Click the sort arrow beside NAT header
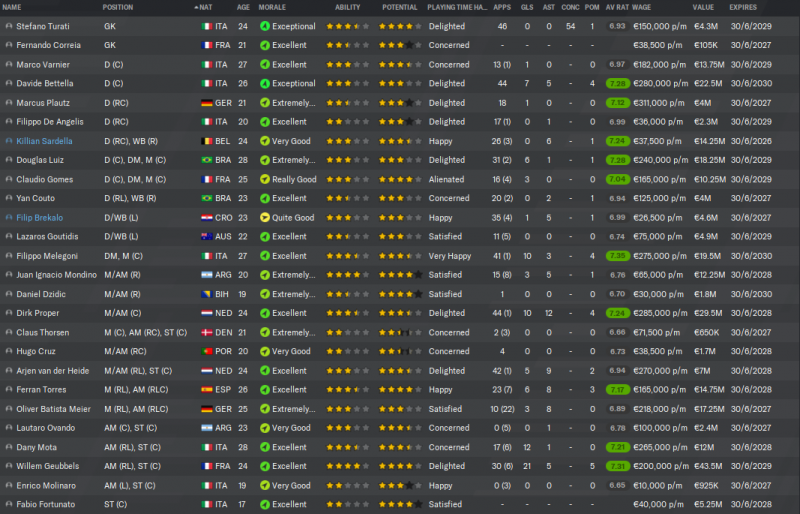This screenshot has width=800, height=514. click(197, 7)
